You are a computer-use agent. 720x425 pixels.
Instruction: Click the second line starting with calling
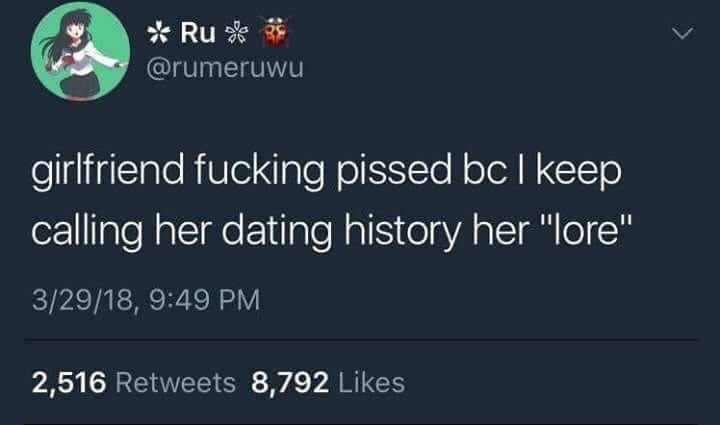click(x=332, y=230)
